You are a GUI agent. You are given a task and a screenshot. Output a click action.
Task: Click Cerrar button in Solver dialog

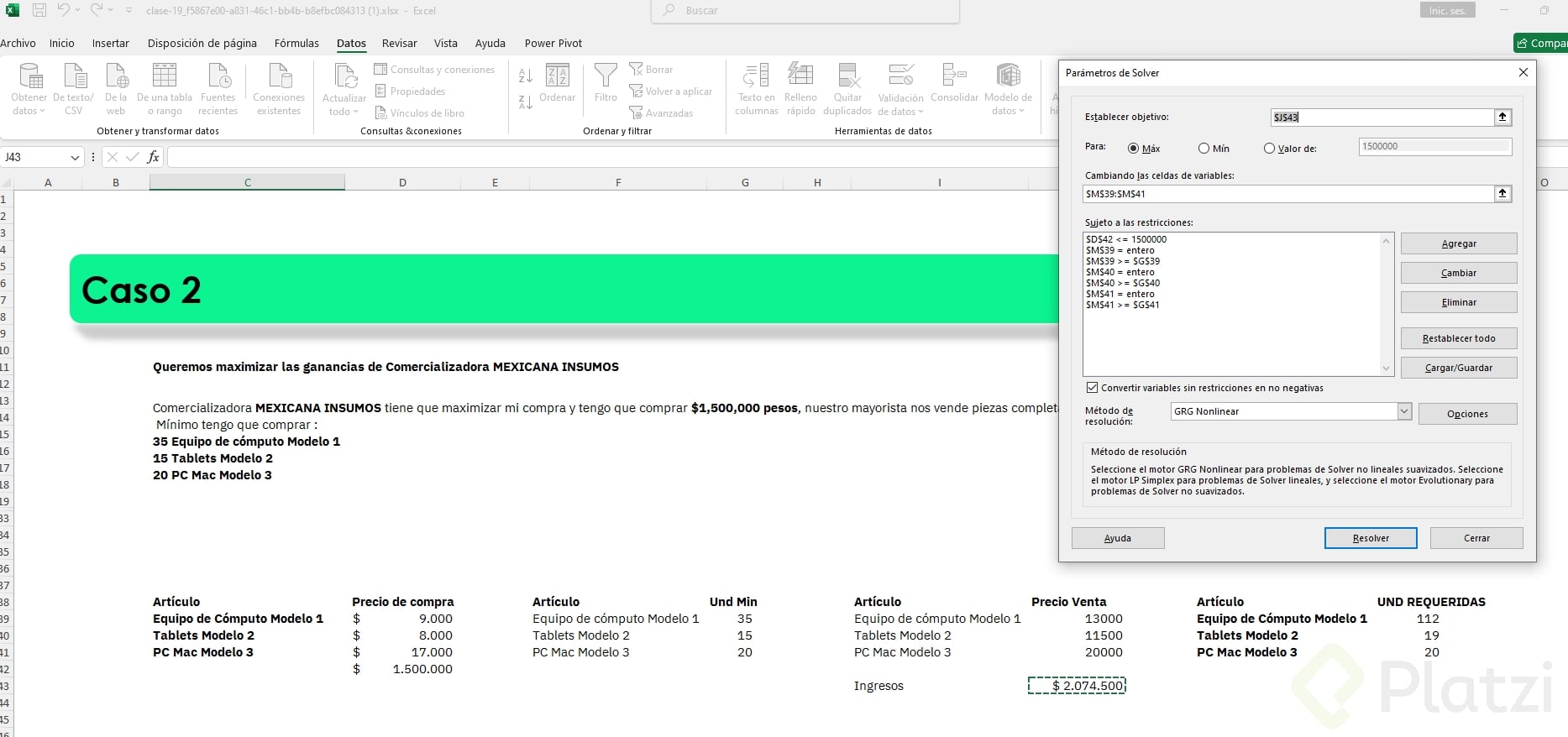click(1476, 538)
